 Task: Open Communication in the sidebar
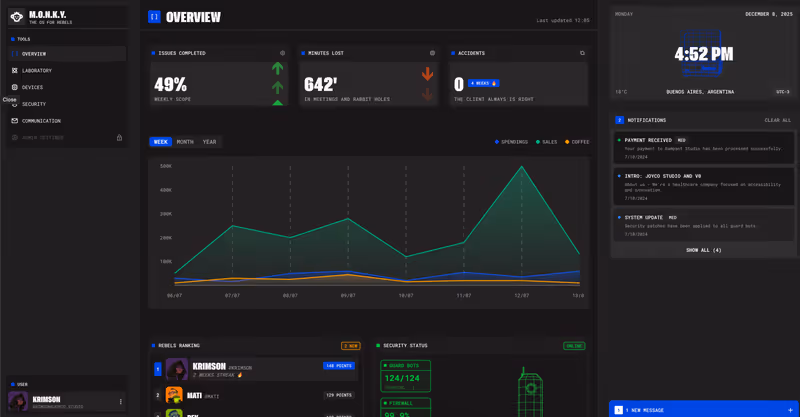[67, 121]
